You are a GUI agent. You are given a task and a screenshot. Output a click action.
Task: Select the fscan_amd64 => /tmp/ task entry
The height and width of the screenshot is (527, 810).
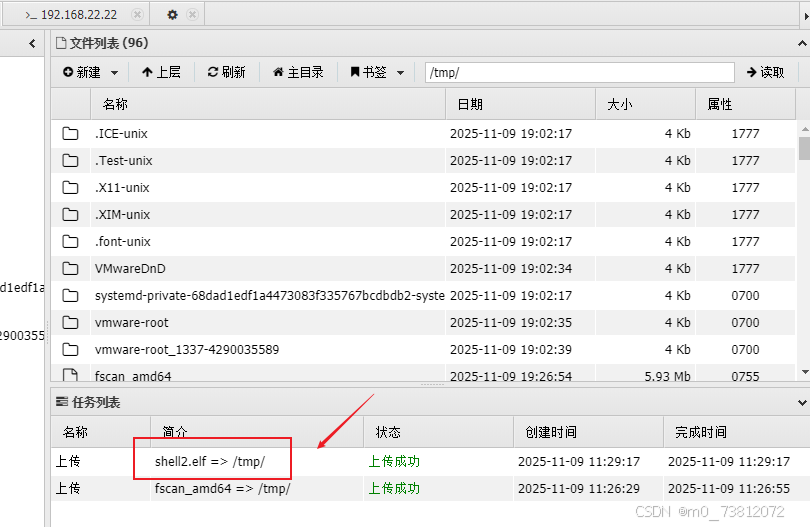[223, 488]
